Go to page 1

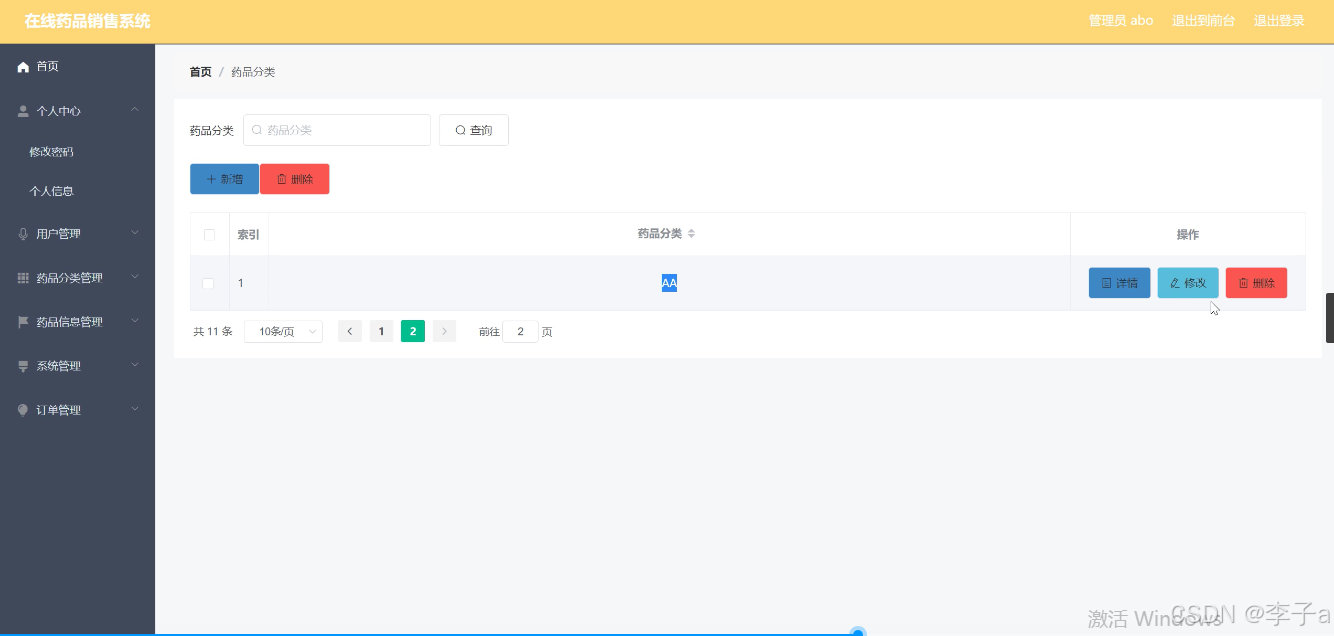381,332
